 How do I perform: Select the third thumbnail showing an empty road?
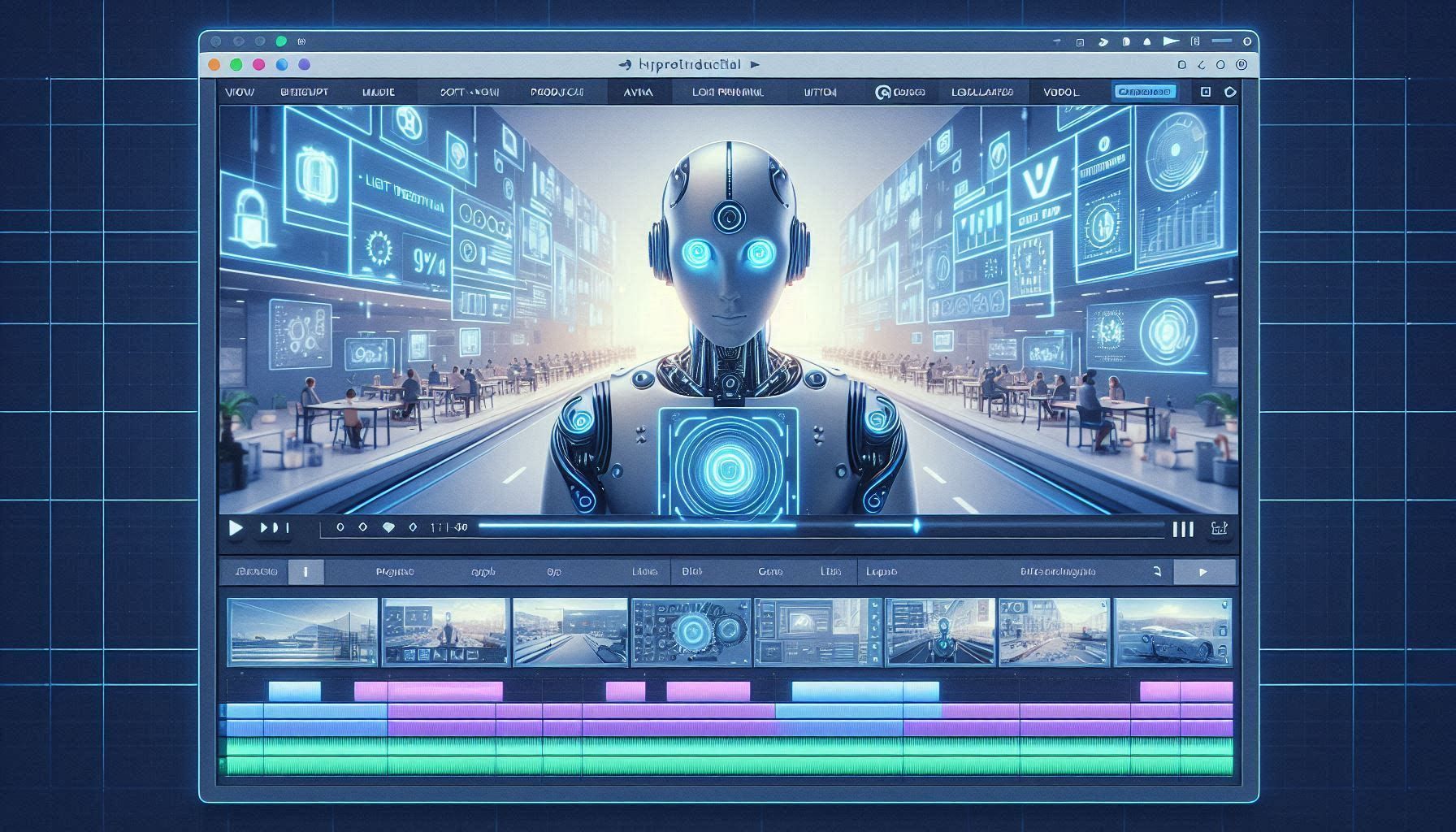(570, 632)
